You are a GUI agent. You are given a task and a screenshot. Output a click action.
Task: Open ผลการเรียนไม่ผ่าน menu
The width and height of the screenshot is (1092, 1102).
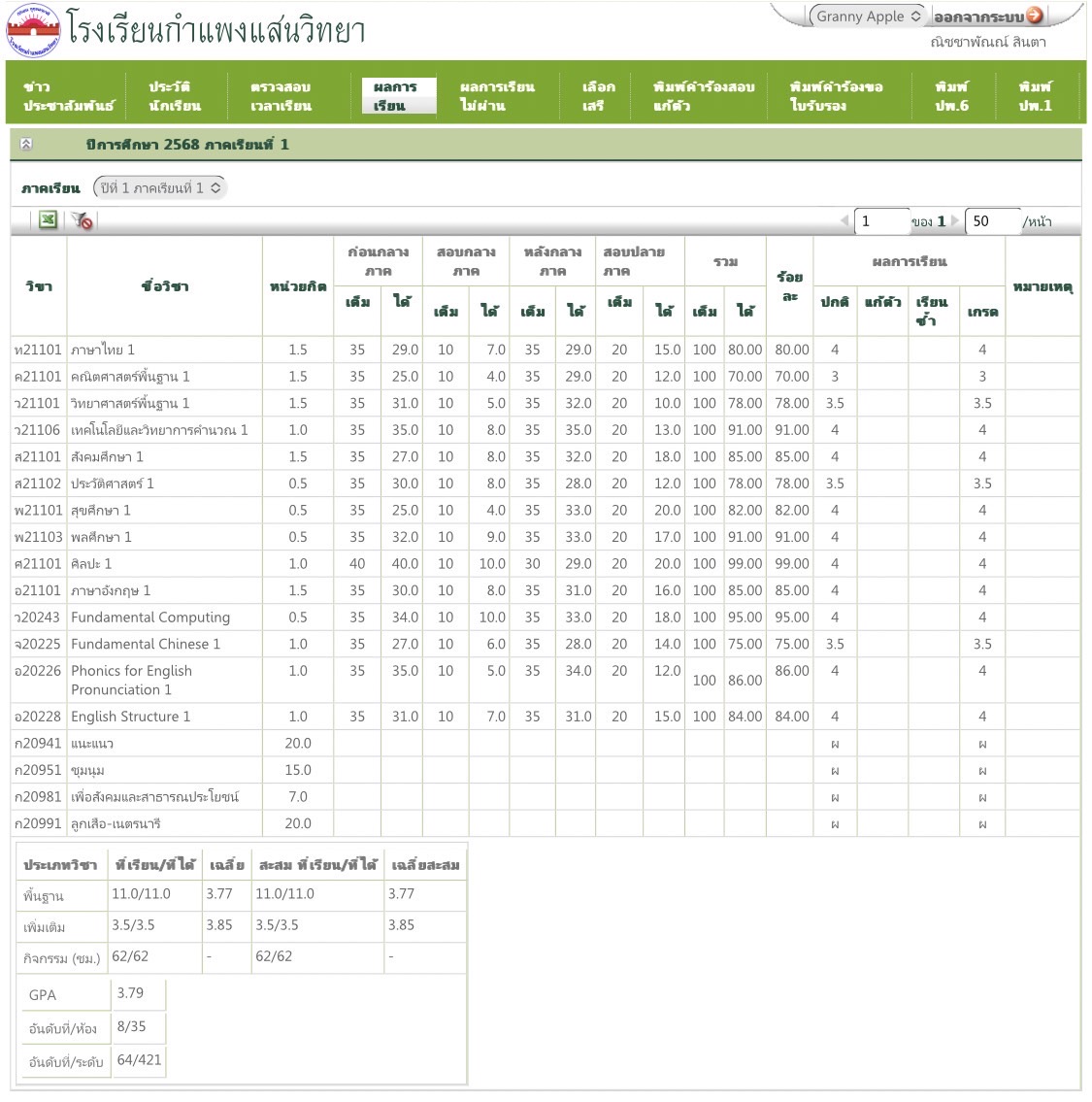click(x=496, y=96)
